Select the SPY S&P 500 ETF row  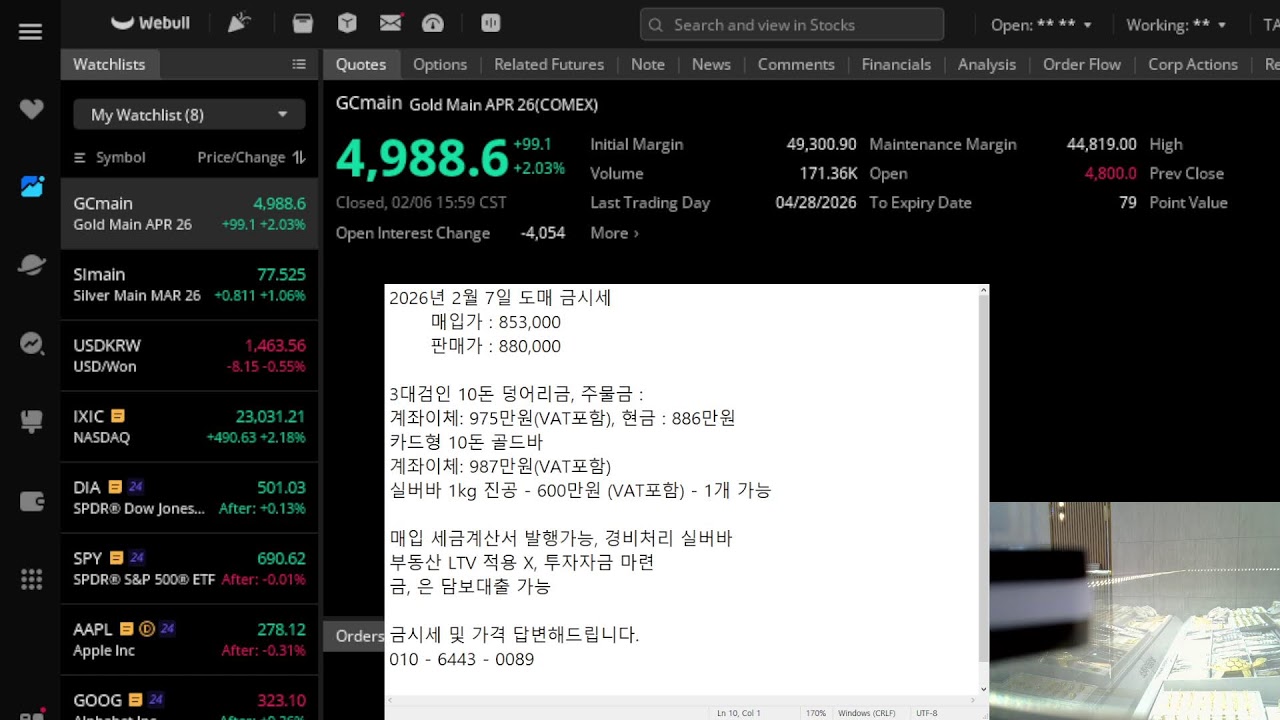(x=189, y=568)
